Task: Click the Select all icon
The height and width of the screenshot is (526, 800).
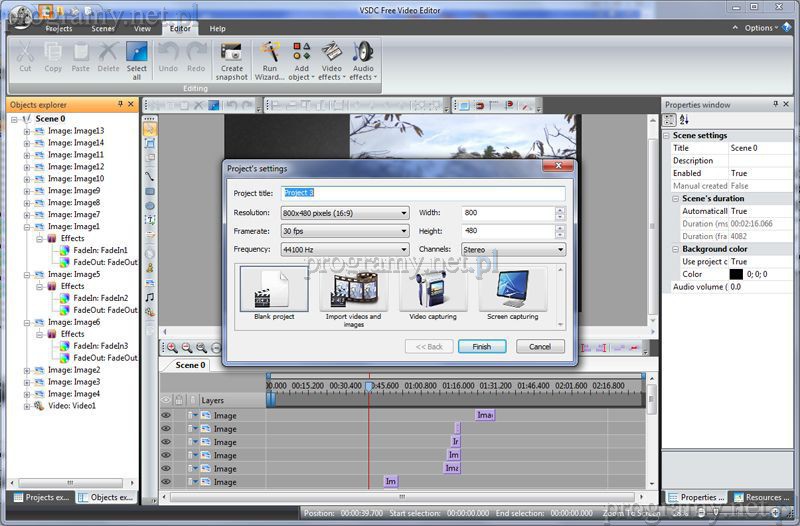Action: click(137, 60)
